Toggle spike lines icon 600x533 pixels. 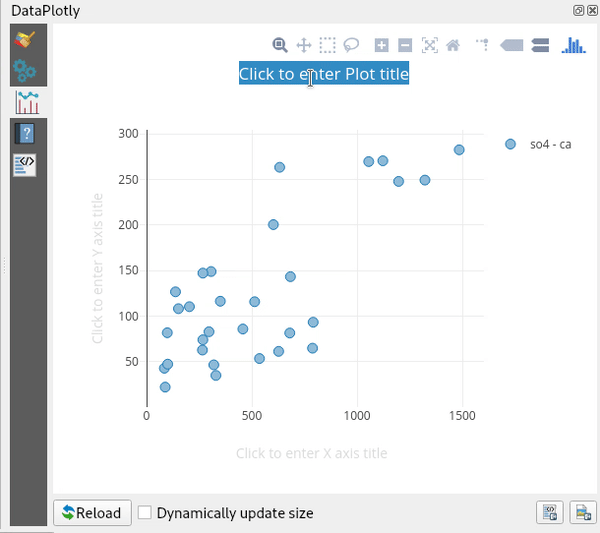click(483, 45)
